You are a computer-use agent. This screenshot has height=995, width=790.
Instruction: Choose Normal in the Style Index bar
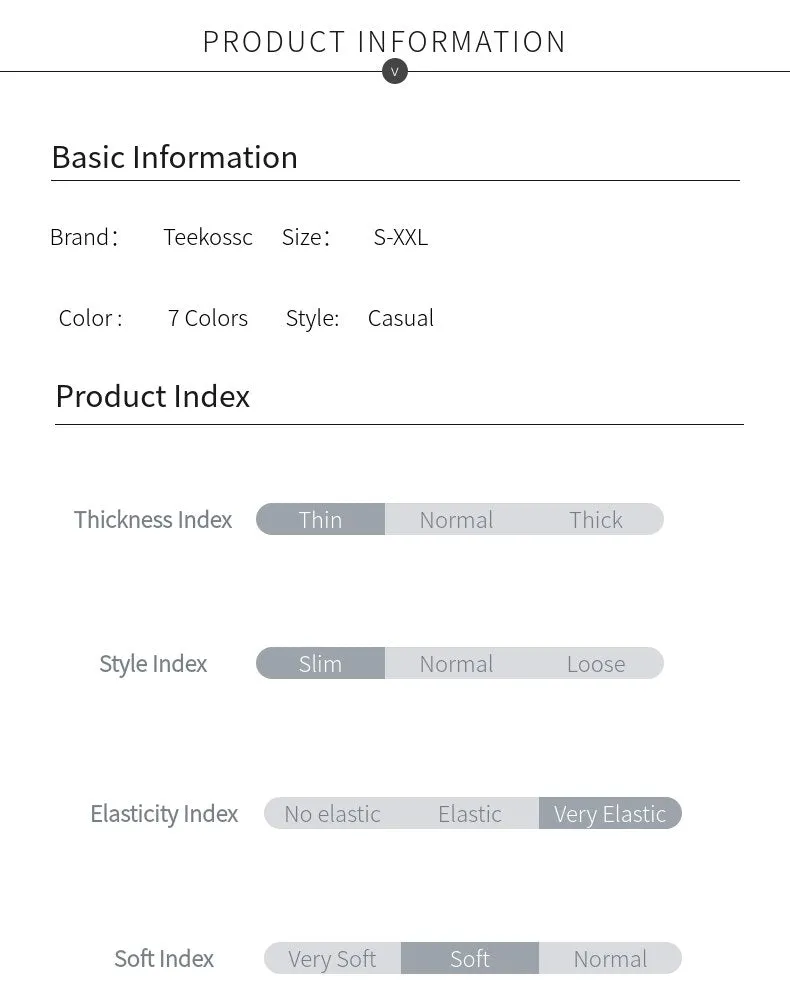(x=456, y=664)
